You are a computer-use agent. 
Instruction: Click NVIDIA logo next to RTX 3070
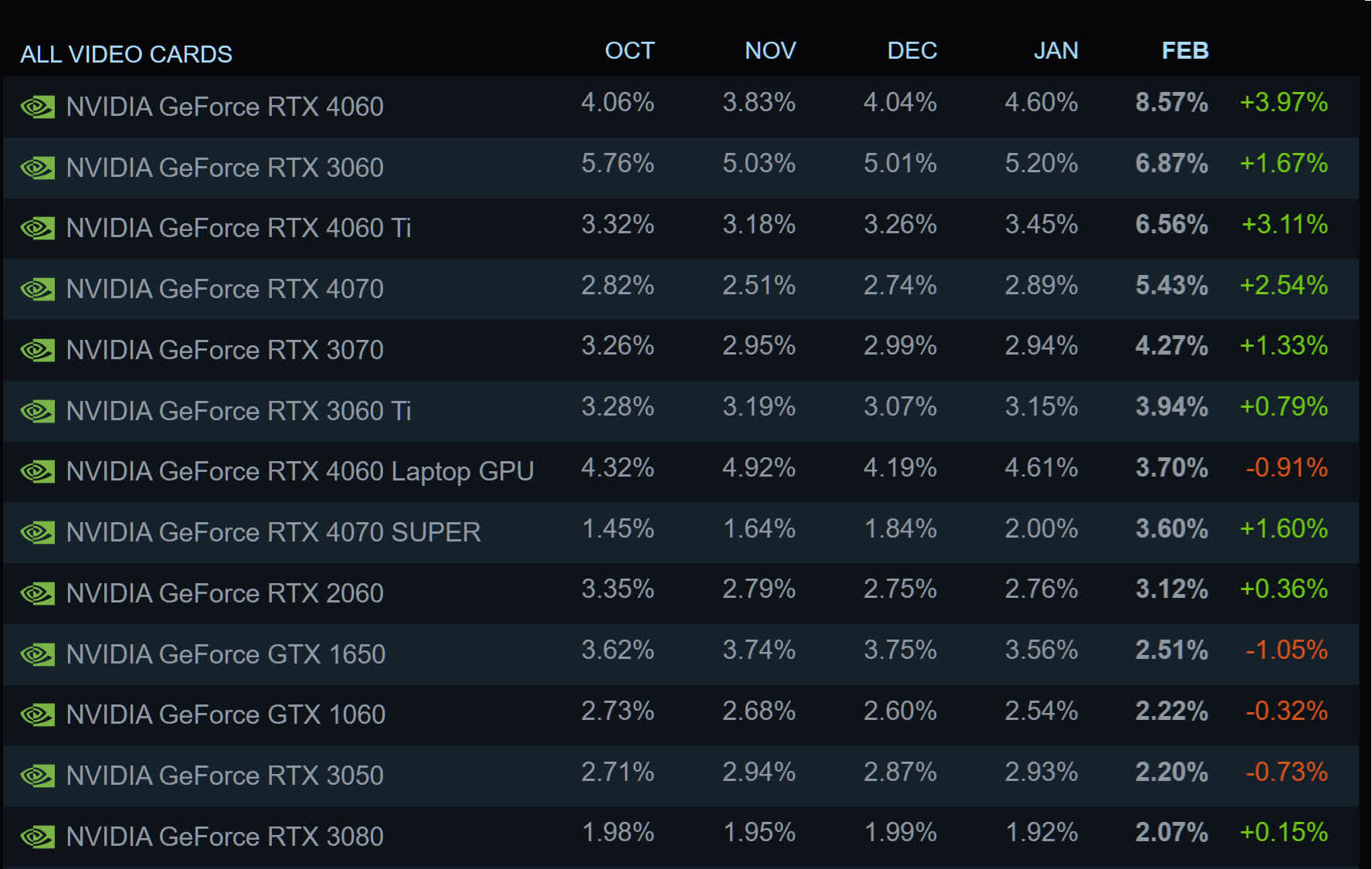pyautogui.click(x=37, y=350)
